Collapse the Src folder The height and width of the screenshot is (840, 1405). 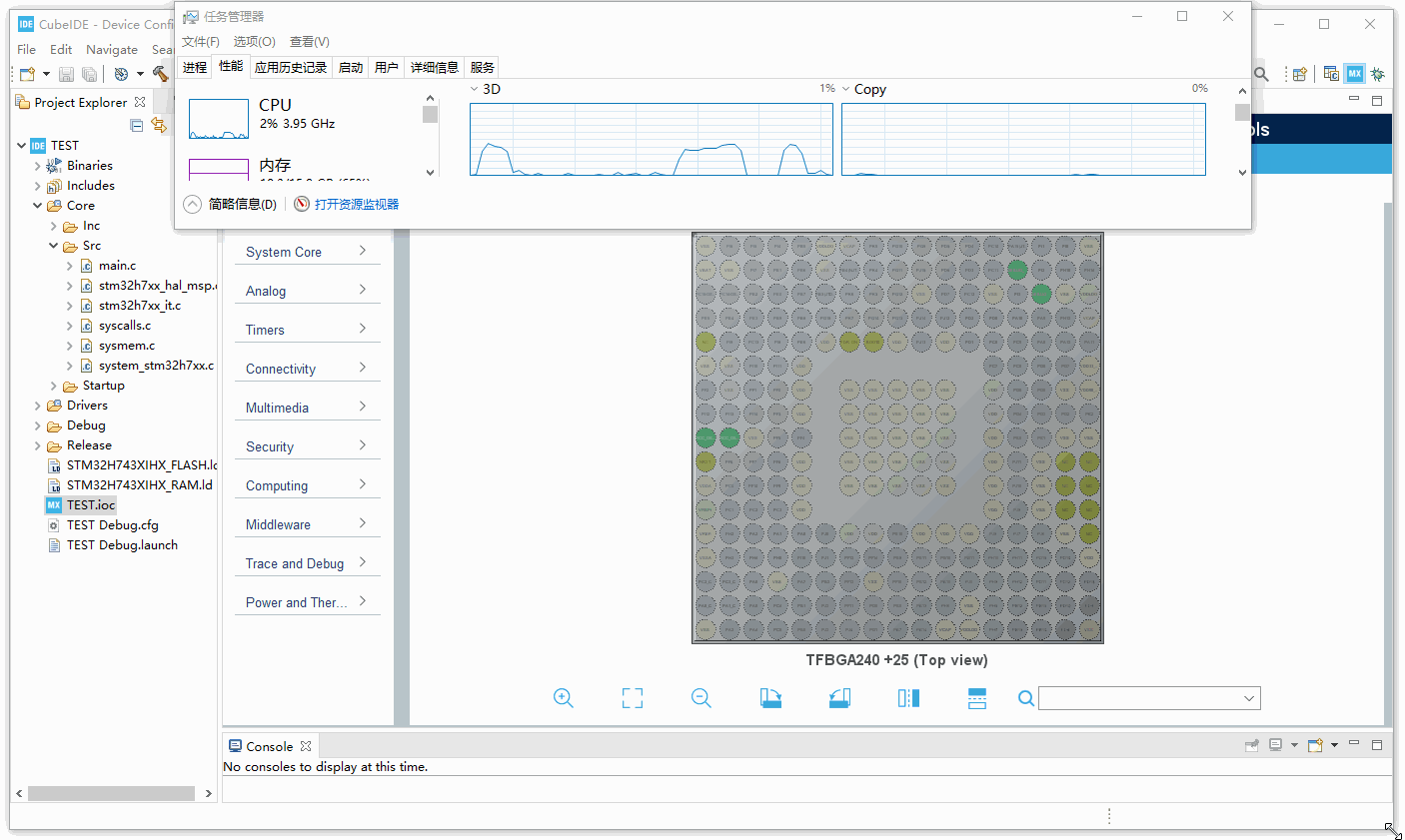click(54, 246)
